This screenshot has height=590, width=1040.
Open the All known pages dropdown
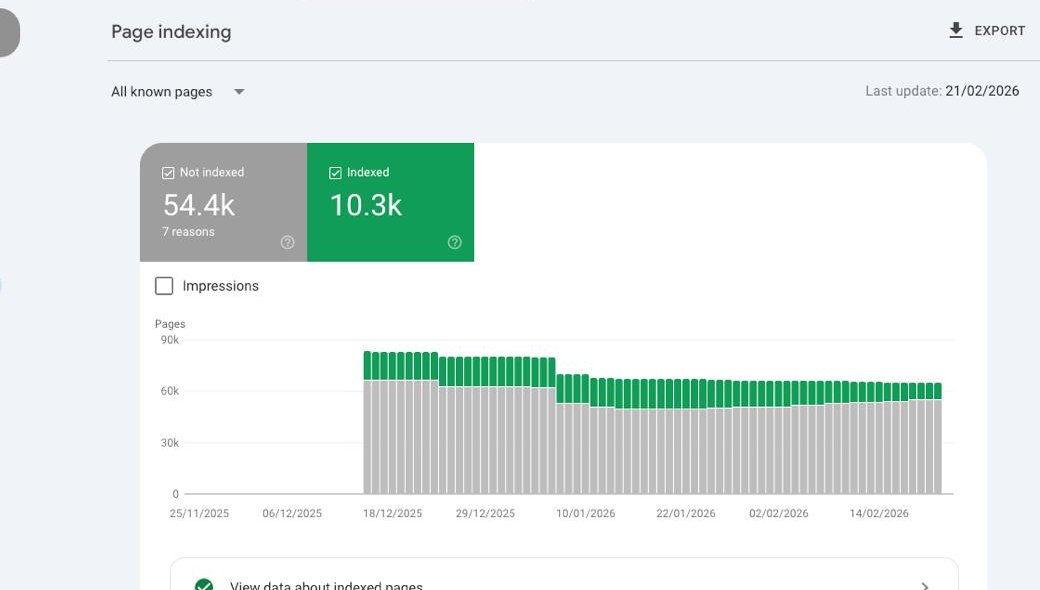(175, 91)
